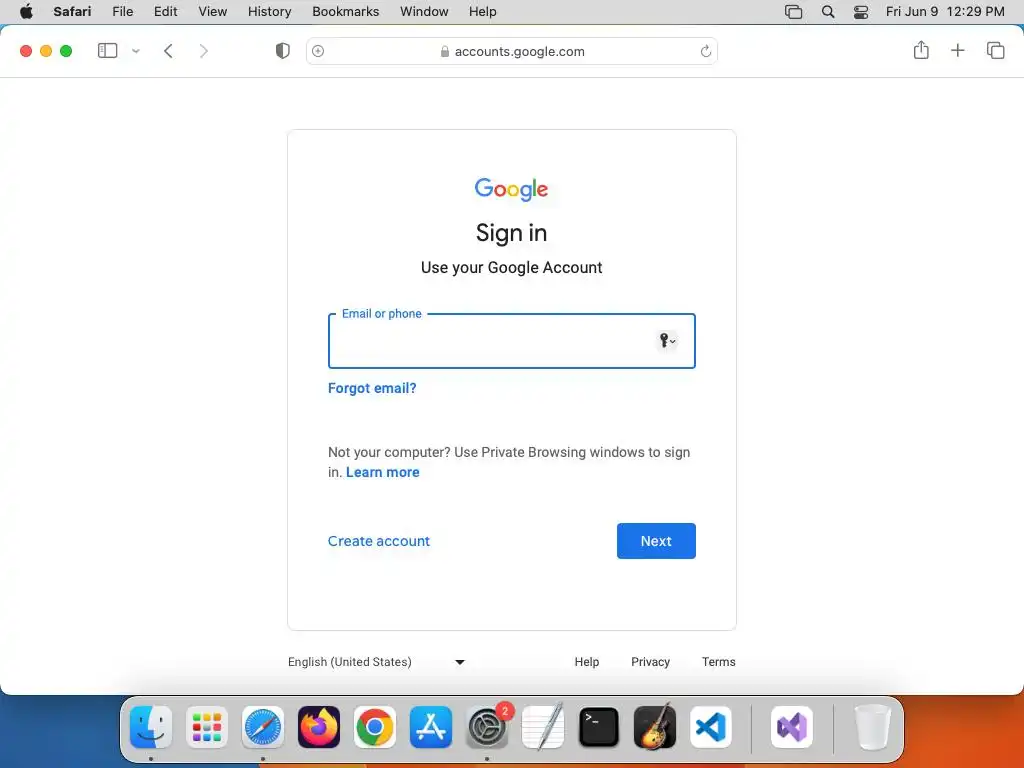Reload the page with the refresh icon
Screen dimensions: 1024x768
(x=705, y=51)
